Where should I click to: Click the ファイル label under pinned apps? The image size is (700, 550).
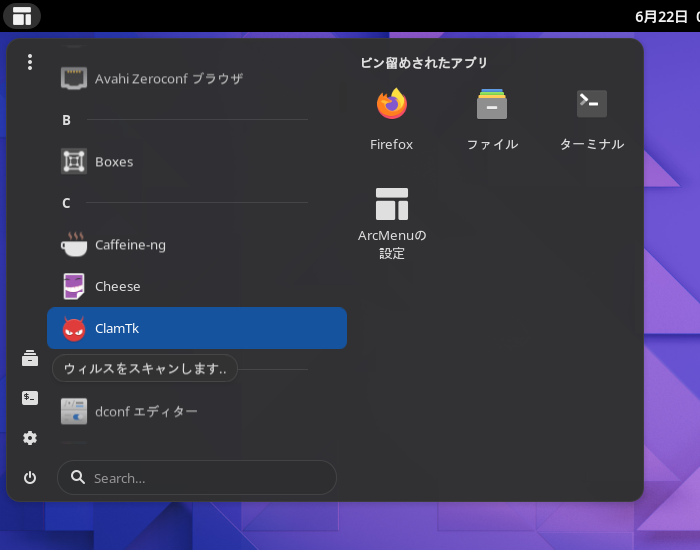pyautogui.click(x=492, y=144)
